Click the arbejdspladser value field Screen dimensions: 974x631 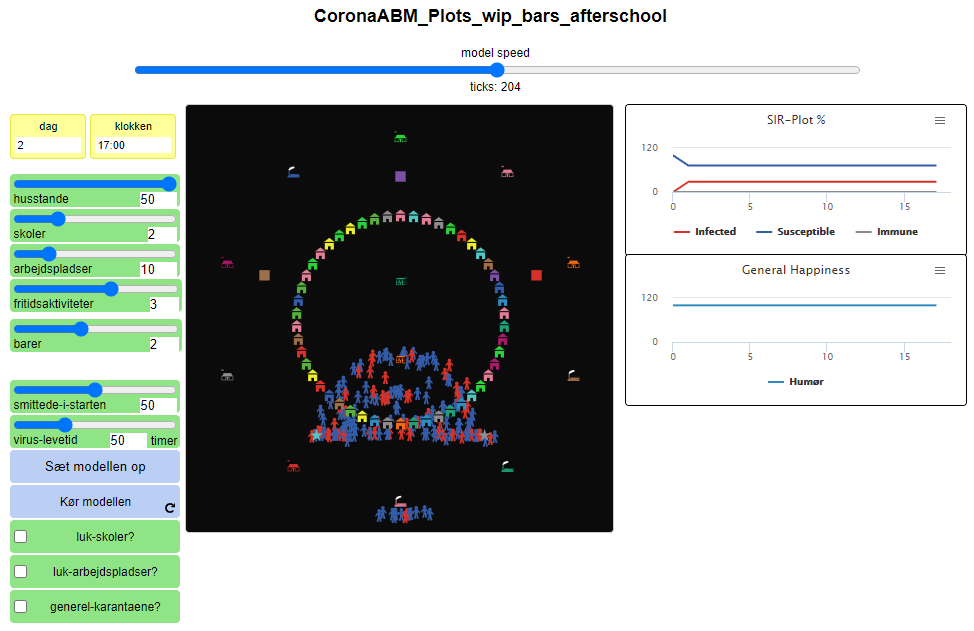pos(158,269)
